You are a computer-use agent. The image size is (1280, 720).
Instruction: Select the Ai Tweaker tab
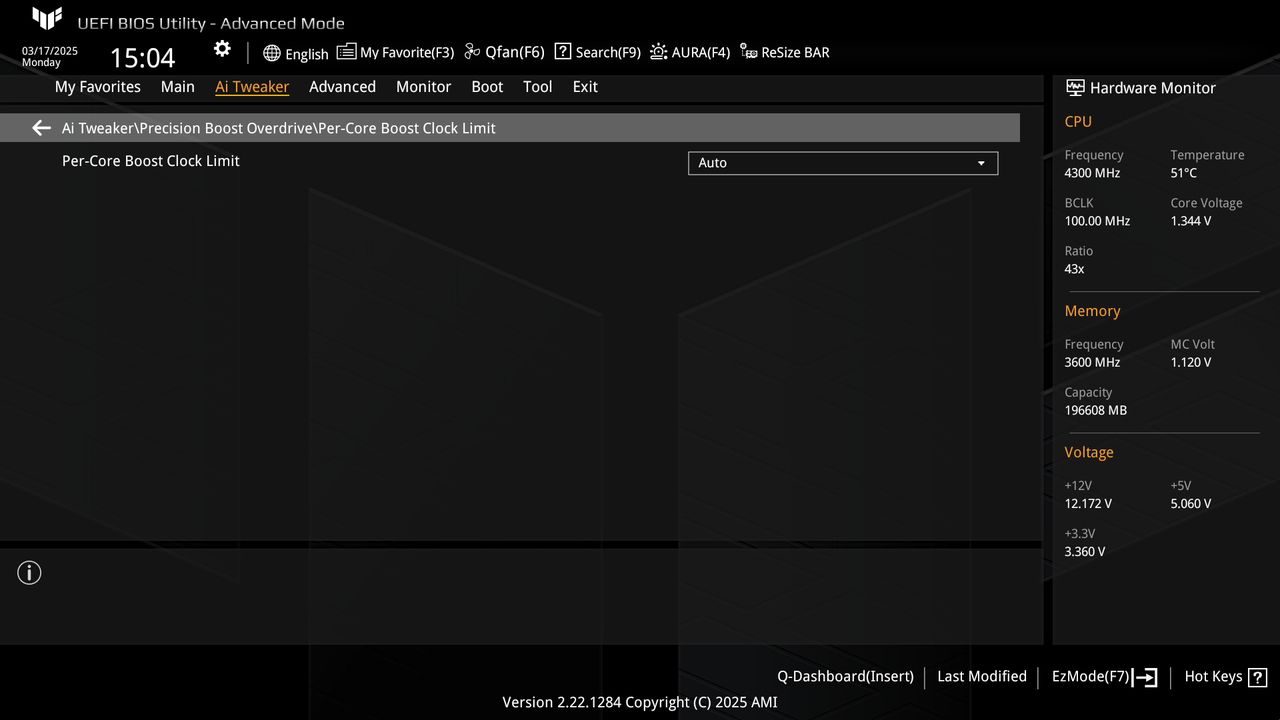coord(252,87)
